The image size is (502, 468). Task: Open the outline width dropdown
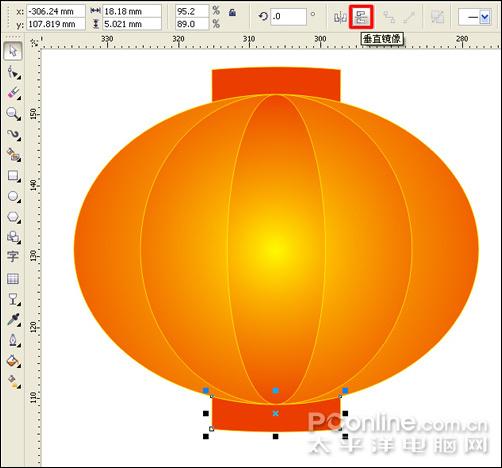point(485,17)
